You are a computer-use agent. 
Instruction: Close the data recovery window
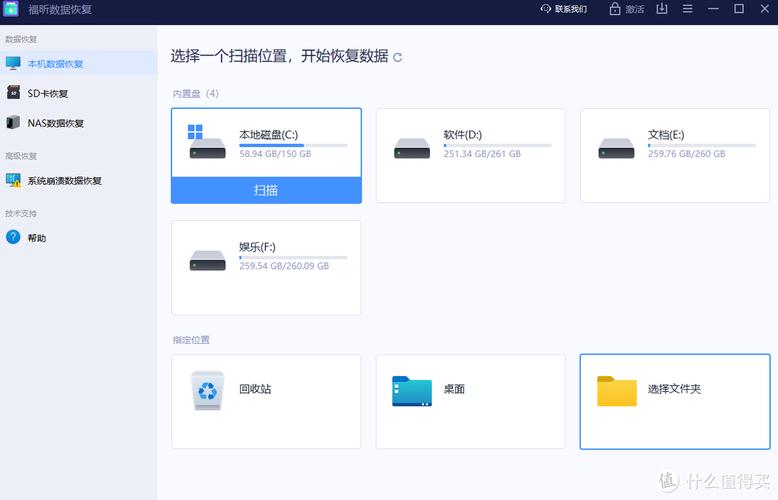(765, 9)
